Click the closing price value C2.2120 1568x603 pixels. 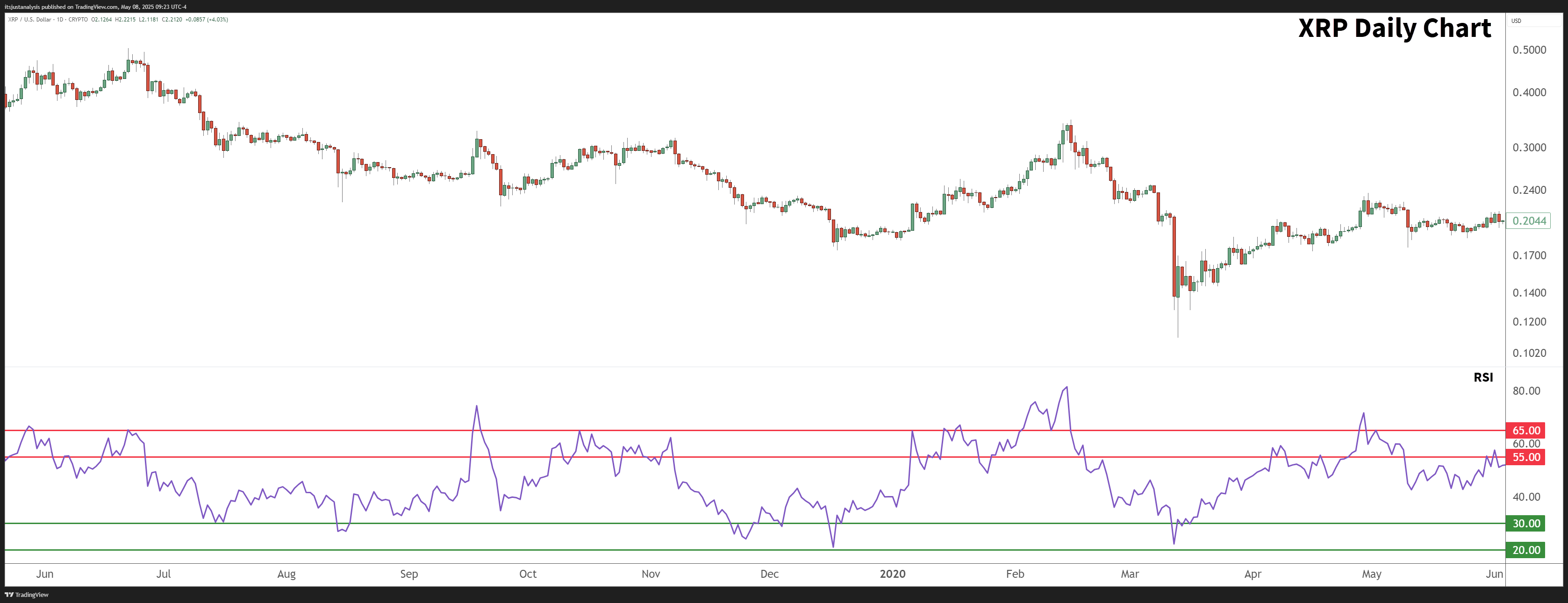pyautogui.click(x=172, y=20)
